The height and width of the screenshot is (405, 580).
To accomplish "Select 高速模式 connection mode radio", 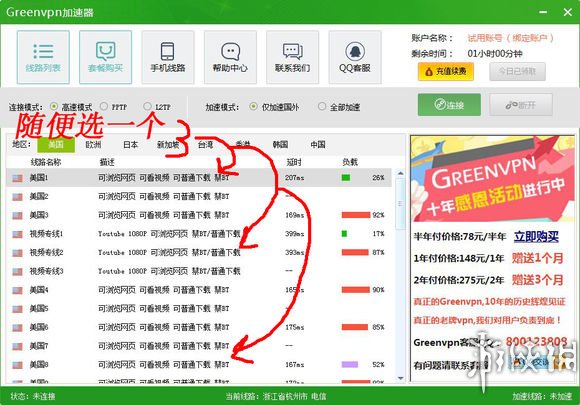I will pos(54,107).
